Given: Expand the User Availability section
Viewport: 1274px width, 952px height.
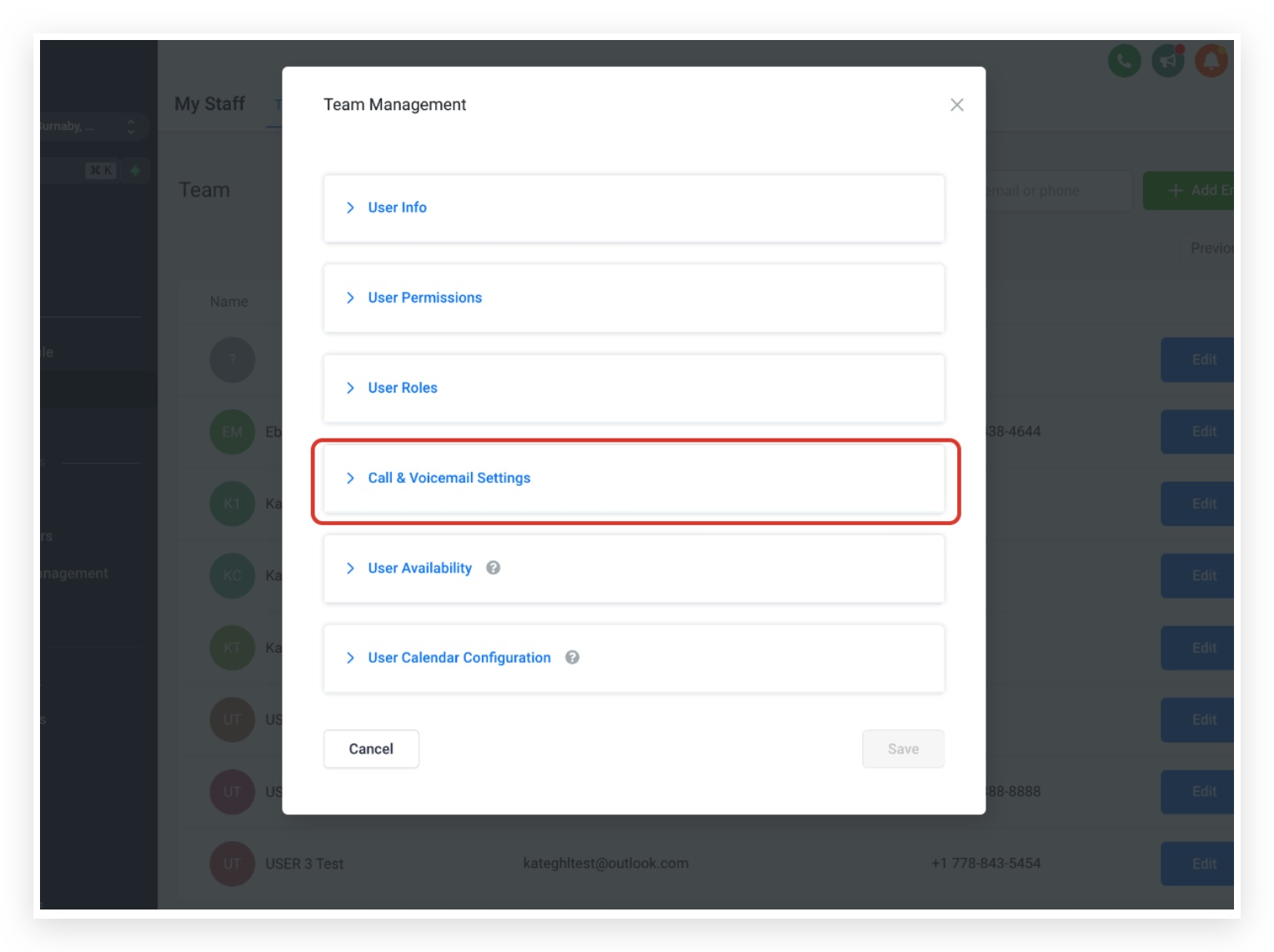Looking at the screenshot, I should [x=634, y=569].
